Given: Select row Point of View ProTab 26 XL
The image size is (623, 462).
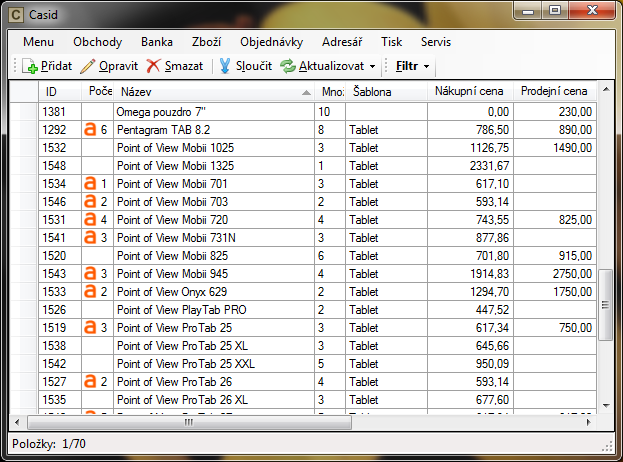Looking at the screenshot, I should point(303,400).
